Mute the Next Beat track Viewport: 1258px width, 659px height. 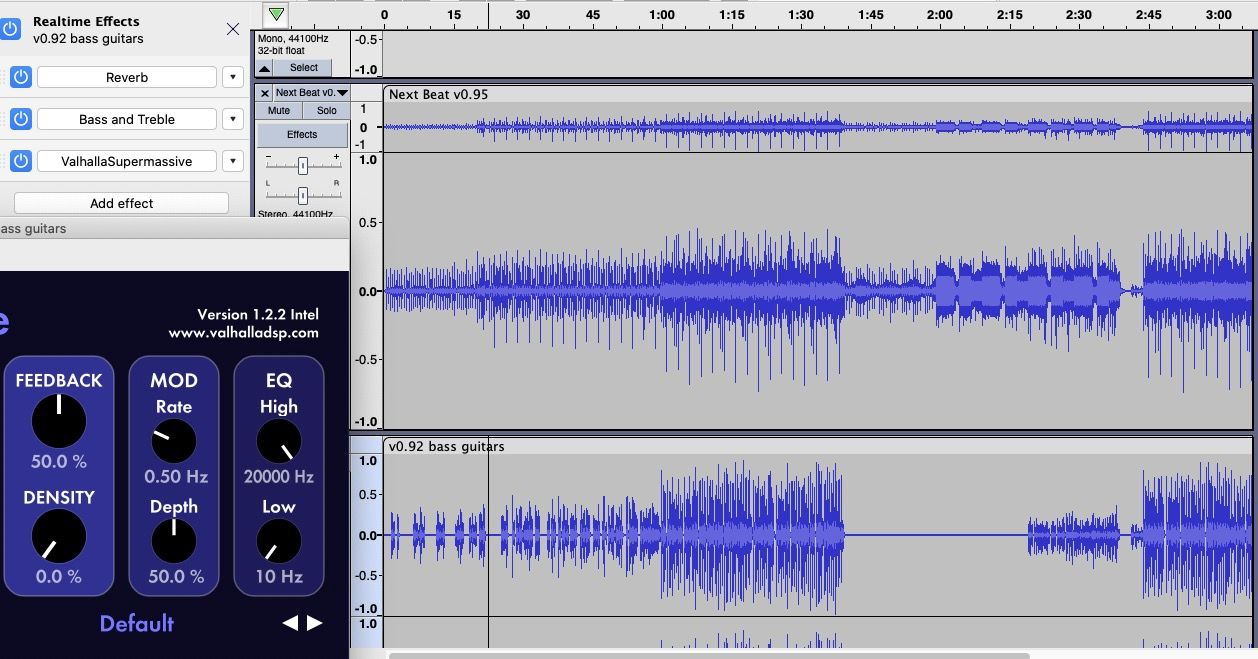point(279,111)
